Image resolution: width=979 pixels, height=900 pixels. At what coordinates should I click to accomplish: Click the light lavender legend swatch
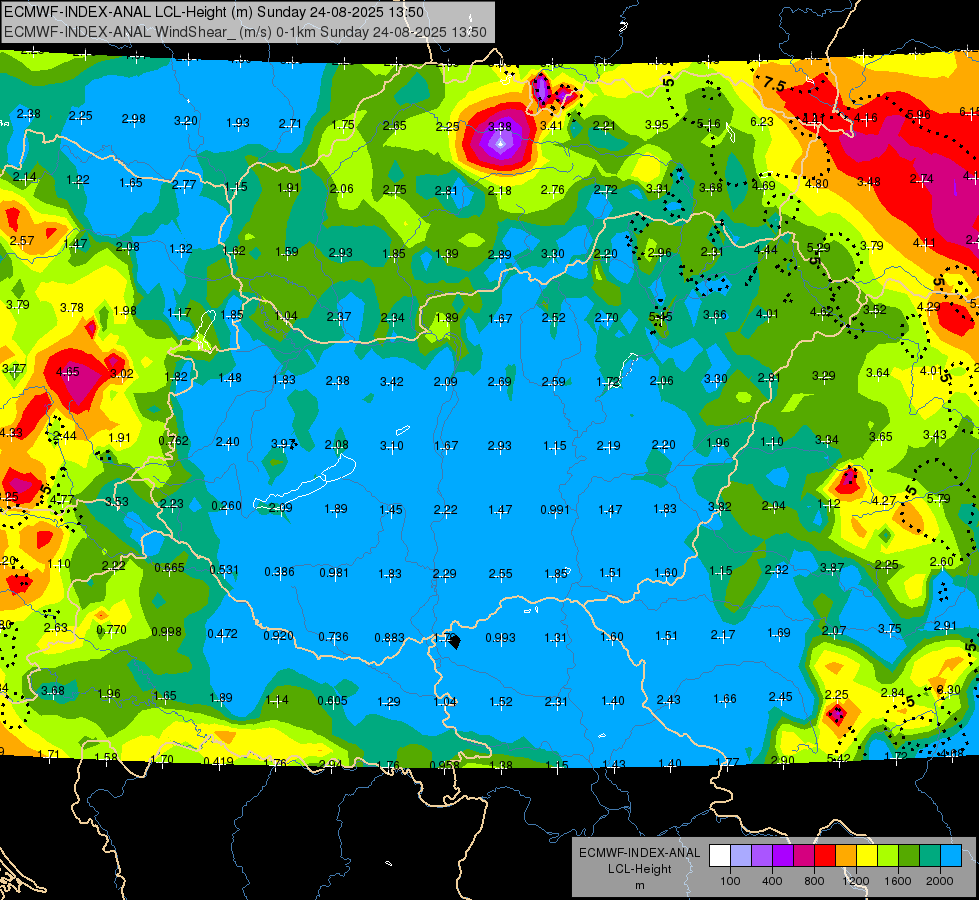tap(741, 856)
